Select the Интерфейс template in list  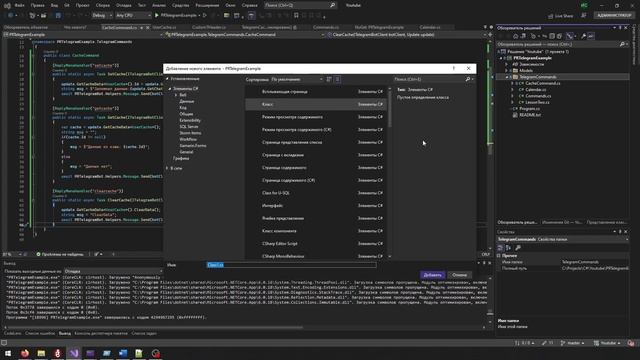[x=316, y=206]
